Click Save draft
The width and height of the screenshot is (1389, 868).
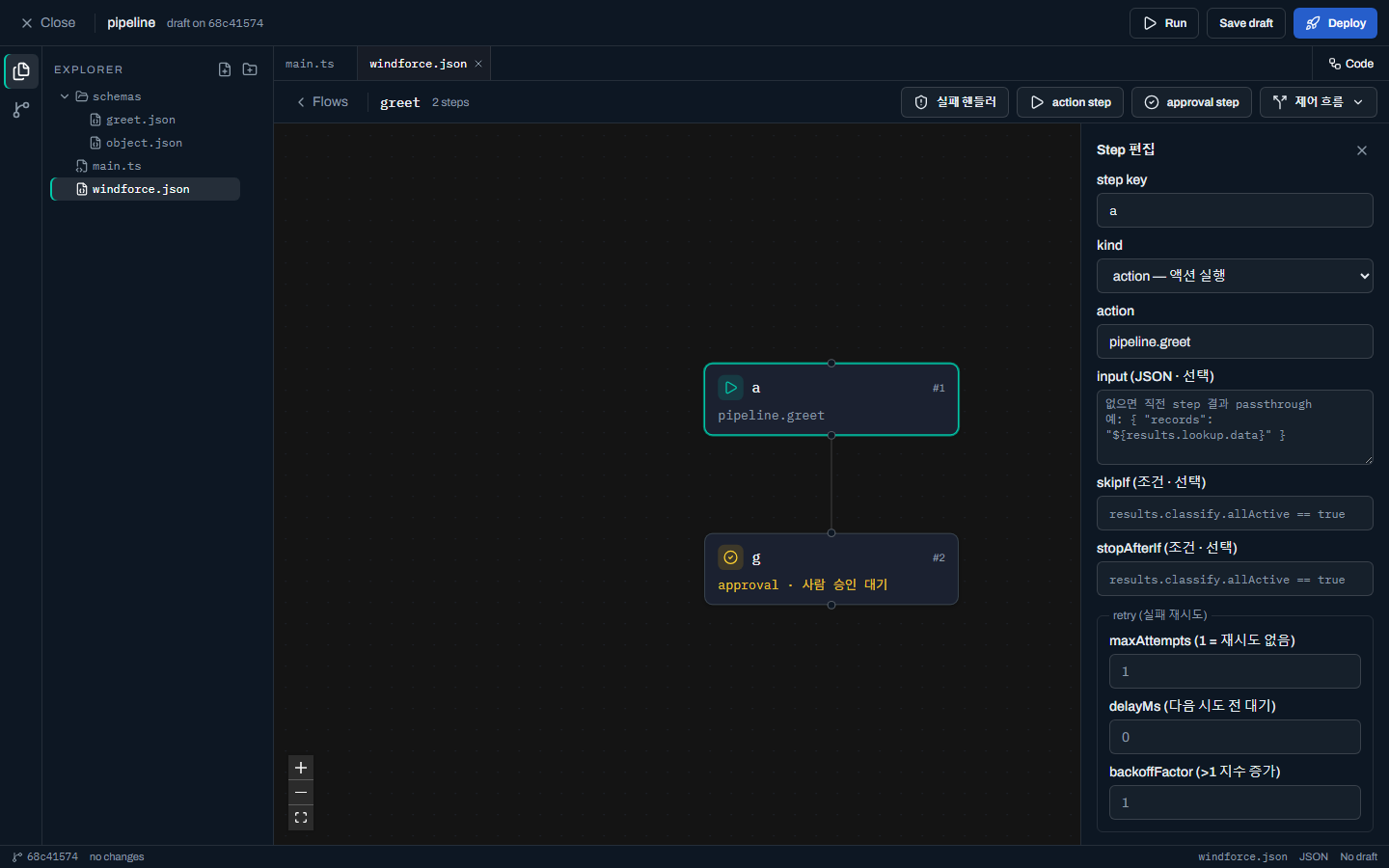(1246, 23)
